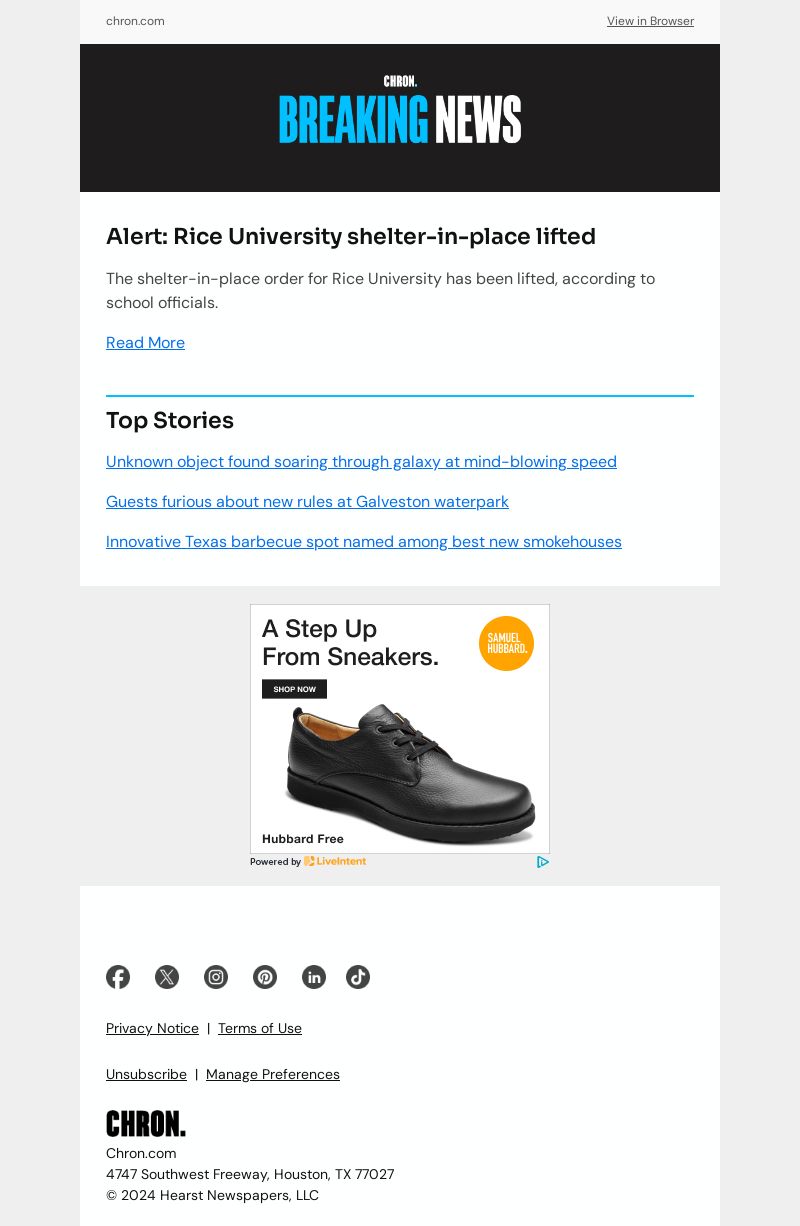Click the Samuel Hubbard orange logo badge

tap(506, 643)
